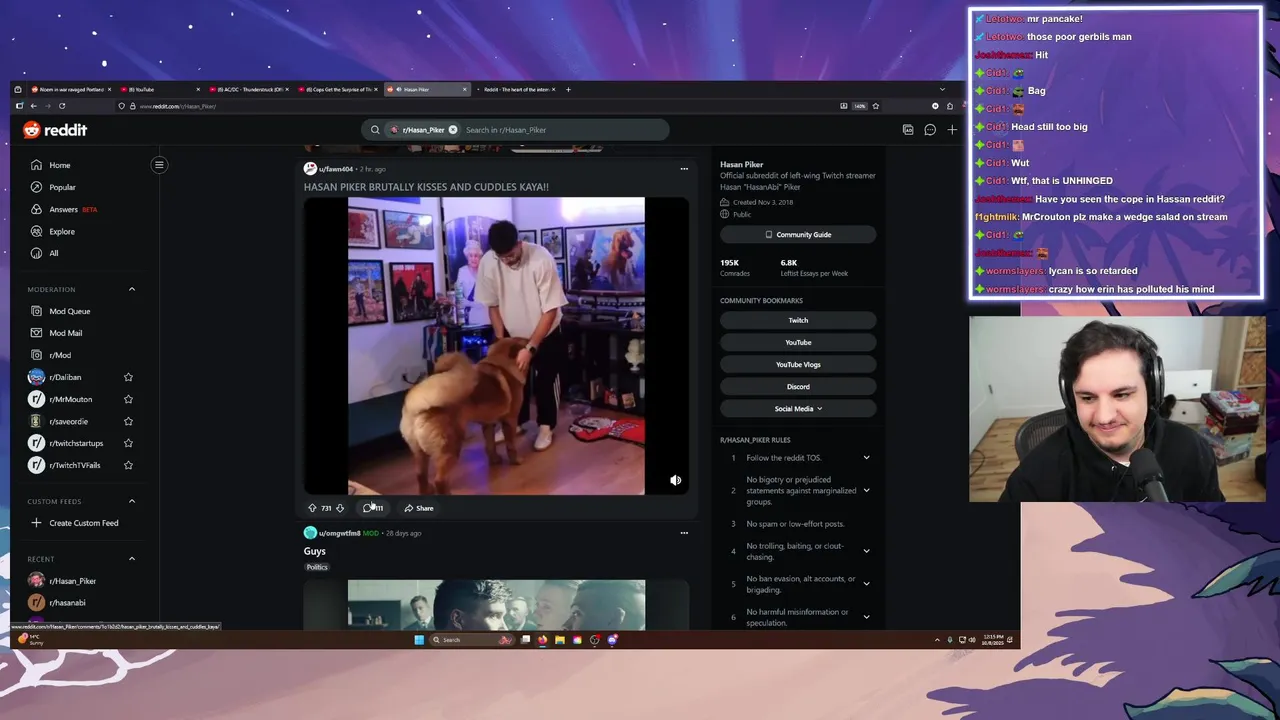
Task: Favorite r/Twitch1VFails with its star
Action: click(128, 465)
